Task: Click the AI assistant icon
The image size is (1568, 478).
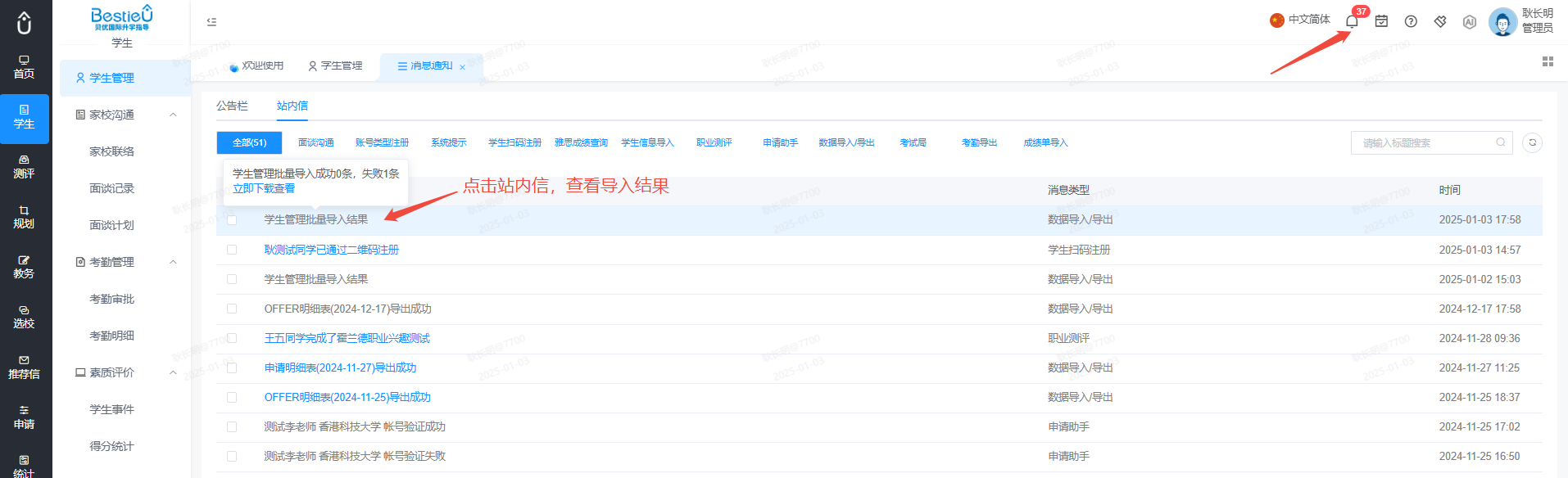Action: (1470, 22)
